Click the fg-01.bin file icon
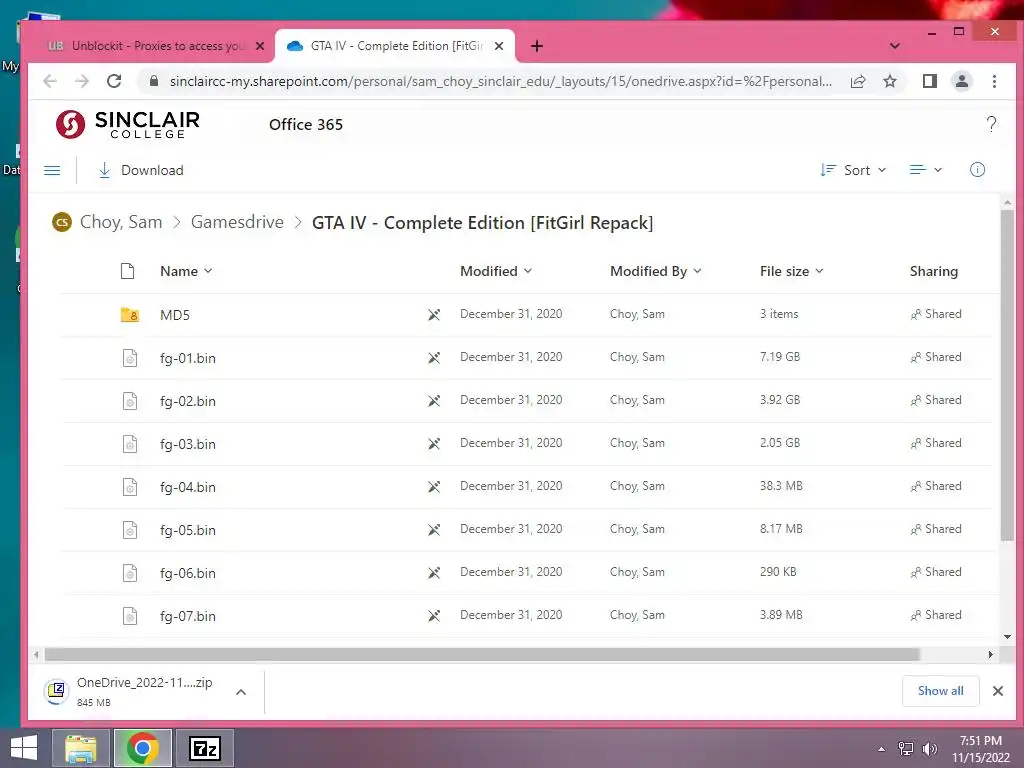The image size is (1024, 768). coord(130,358)
